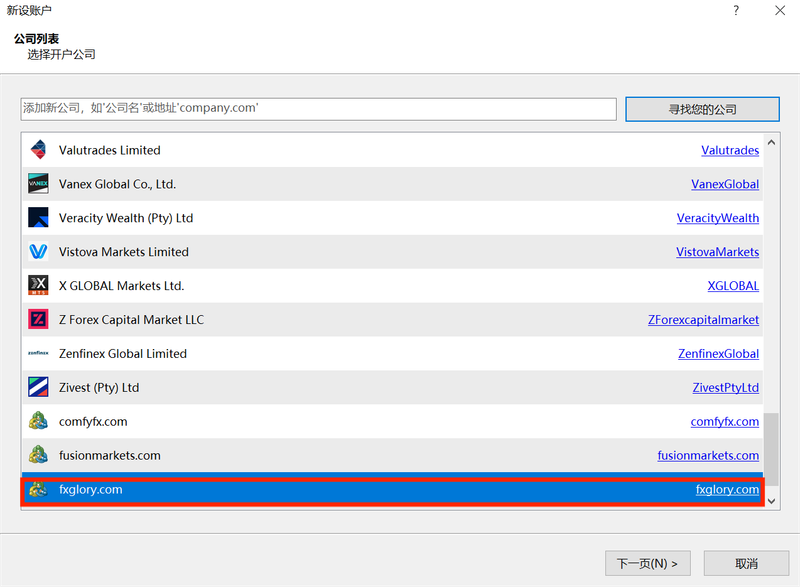Open the fxglory.com link on the right

(x=727, y=490)
